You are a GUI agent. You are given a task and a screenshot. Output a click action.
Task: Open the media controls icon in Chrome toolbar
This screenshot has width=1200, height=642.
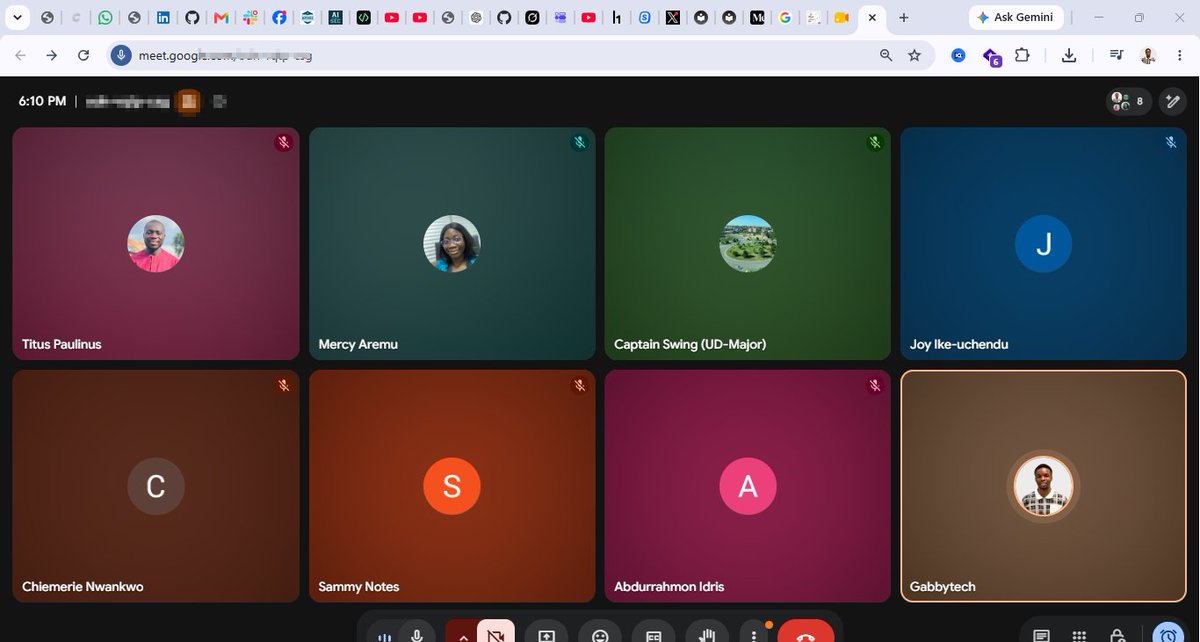point(1117,56)
